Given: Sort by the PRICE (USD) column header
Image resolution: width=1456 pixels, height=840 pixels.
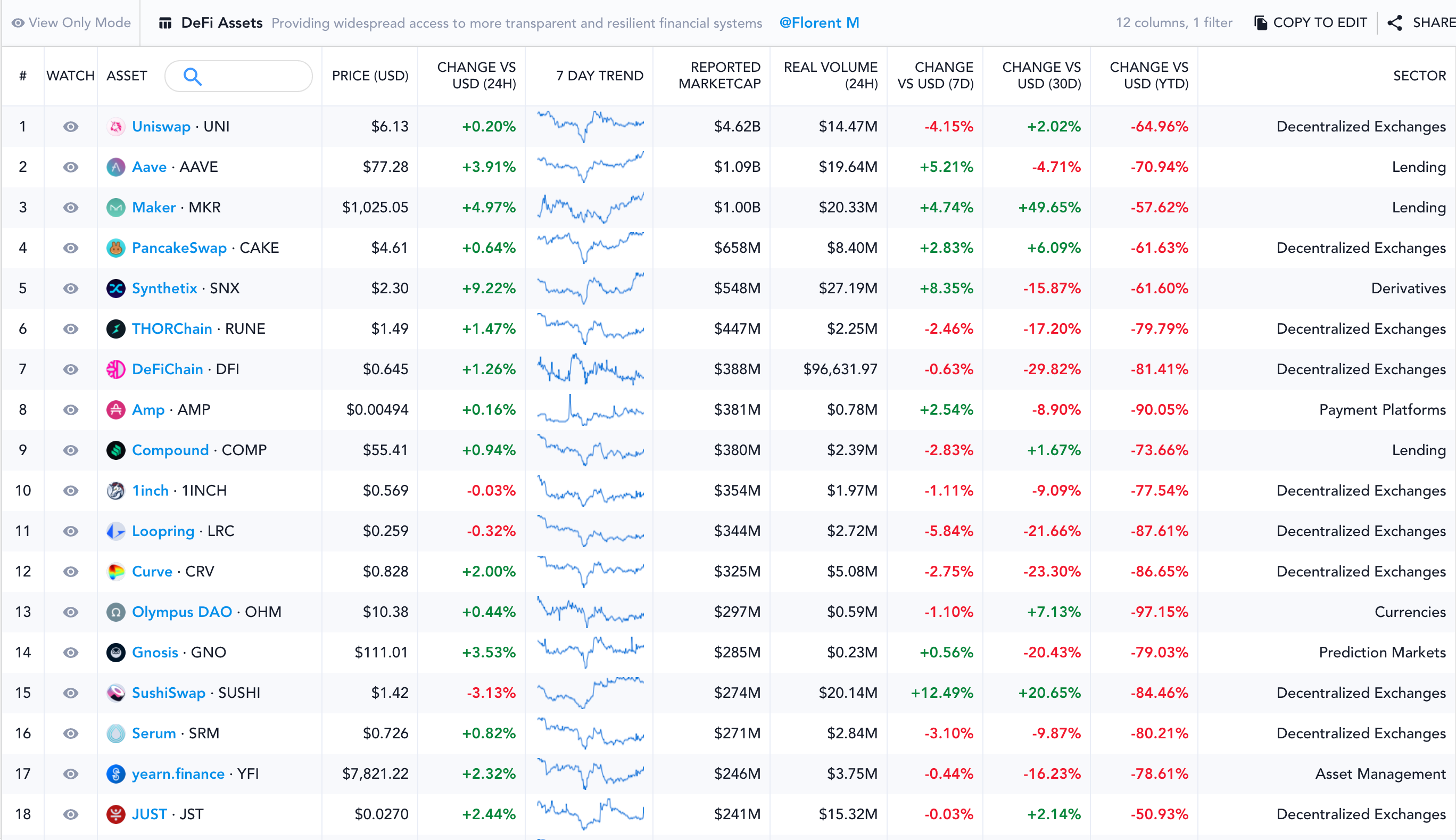Looking at the screenshot, I should [370, 76].
